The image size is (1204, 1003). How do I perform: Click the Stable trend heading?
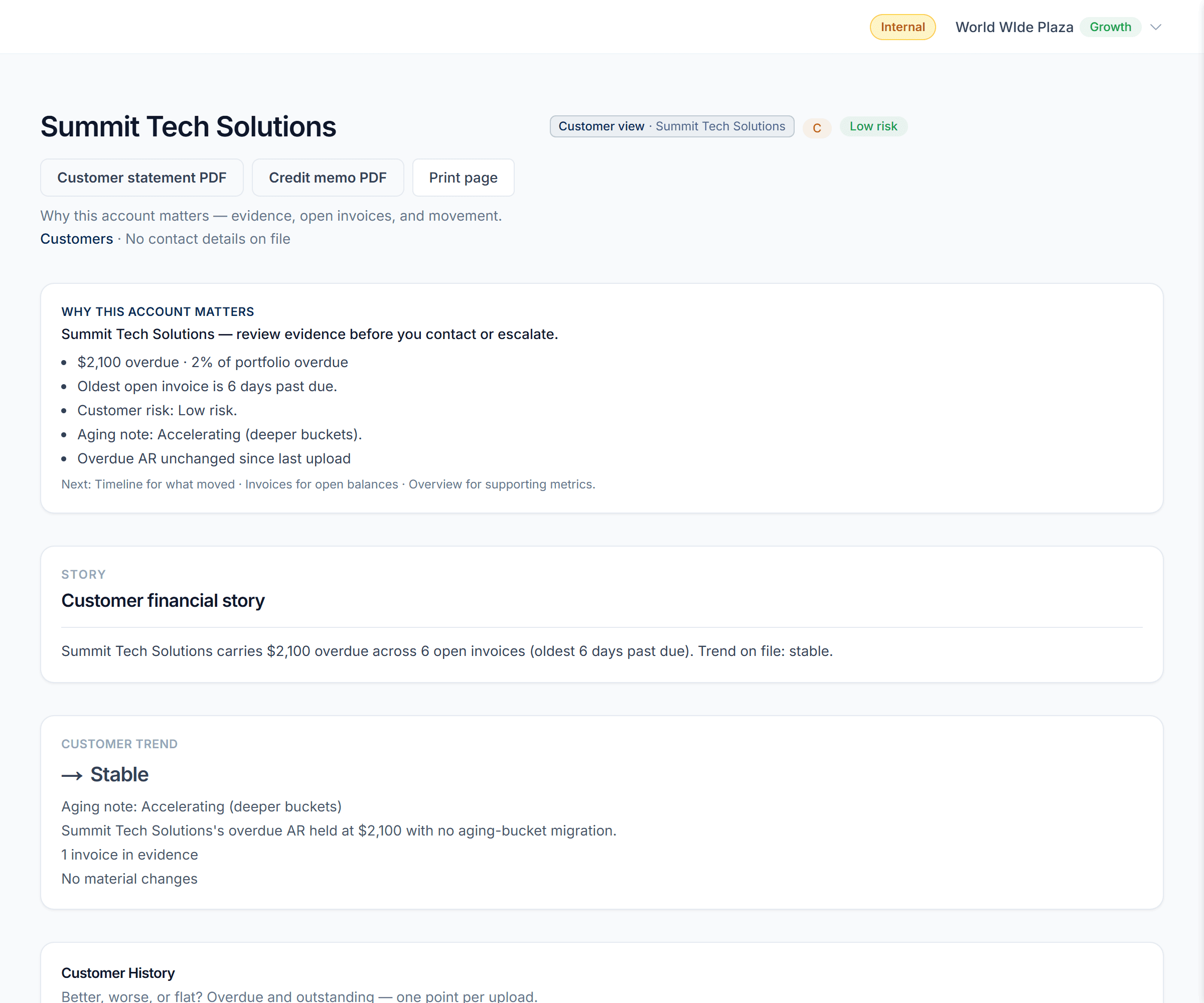(x=119, y=774)
